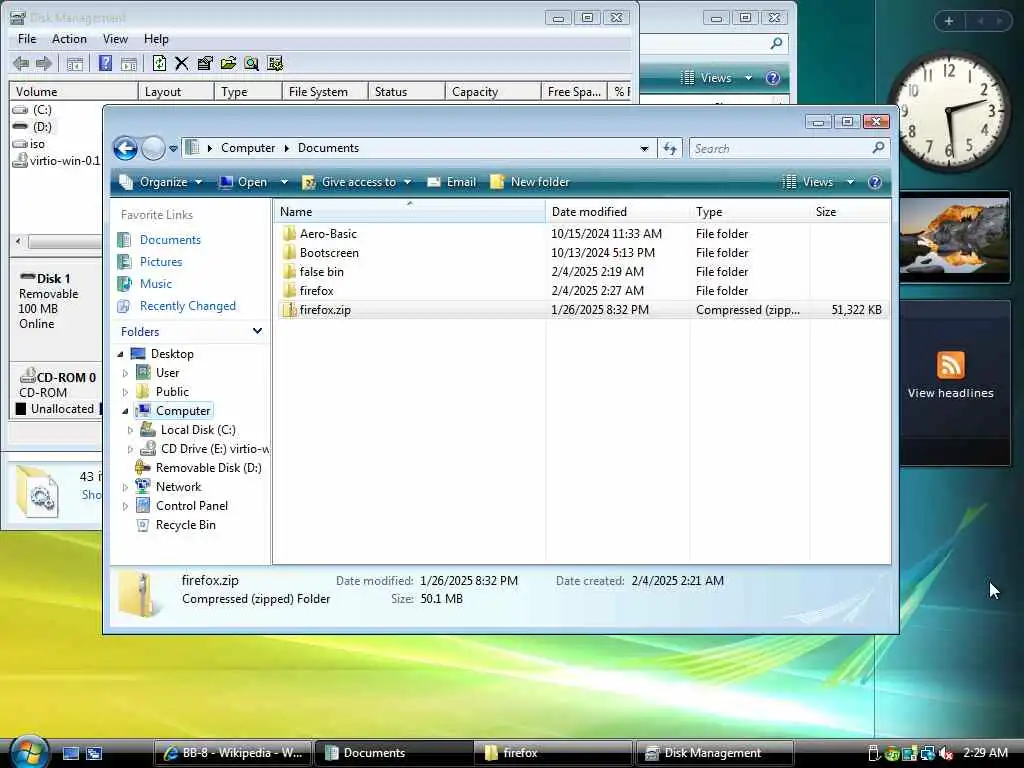Click Switch between windows Quick Launch icon

click(94, 753)
